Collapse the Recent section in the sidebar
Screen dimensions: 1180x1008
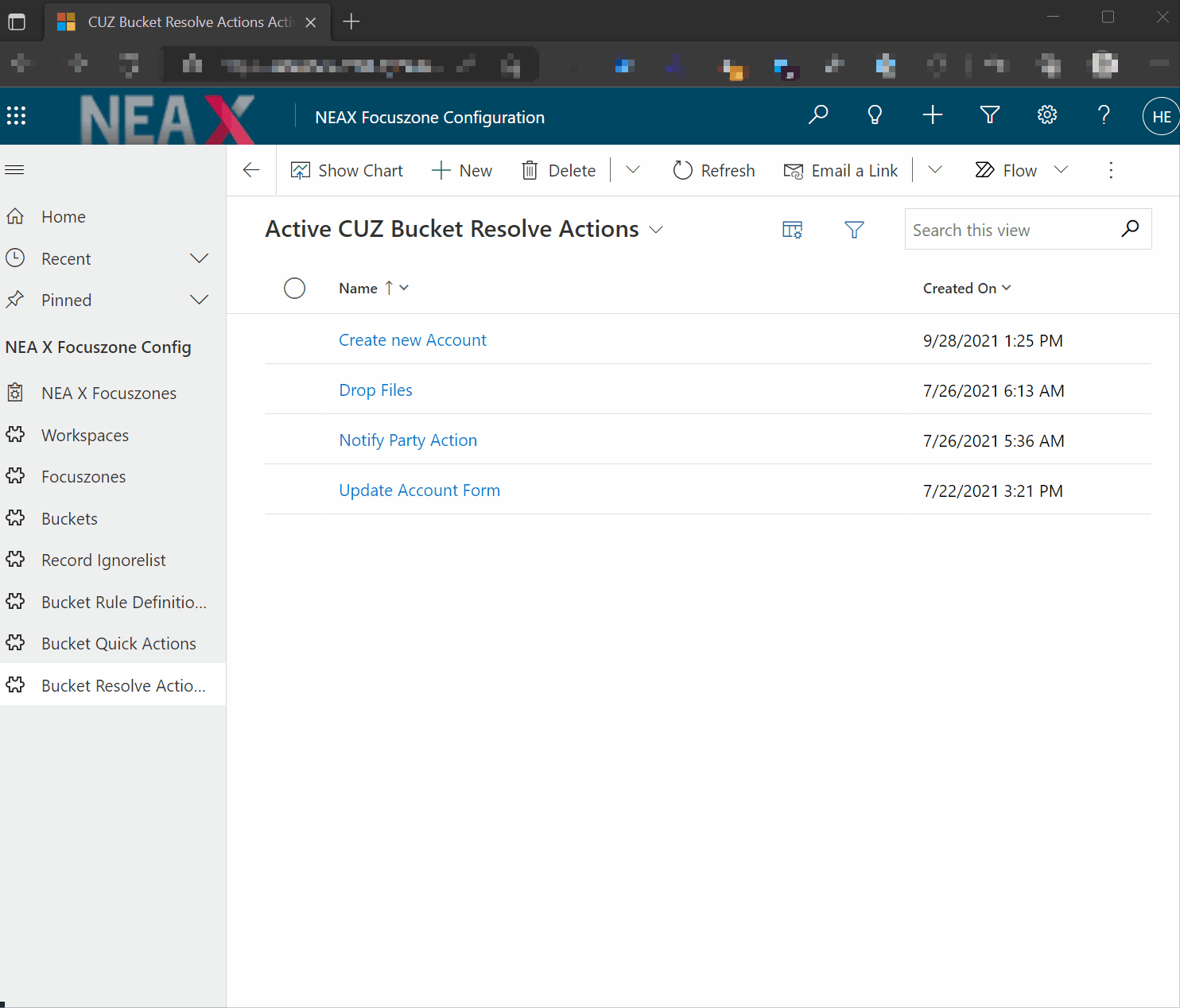(199, 258)
